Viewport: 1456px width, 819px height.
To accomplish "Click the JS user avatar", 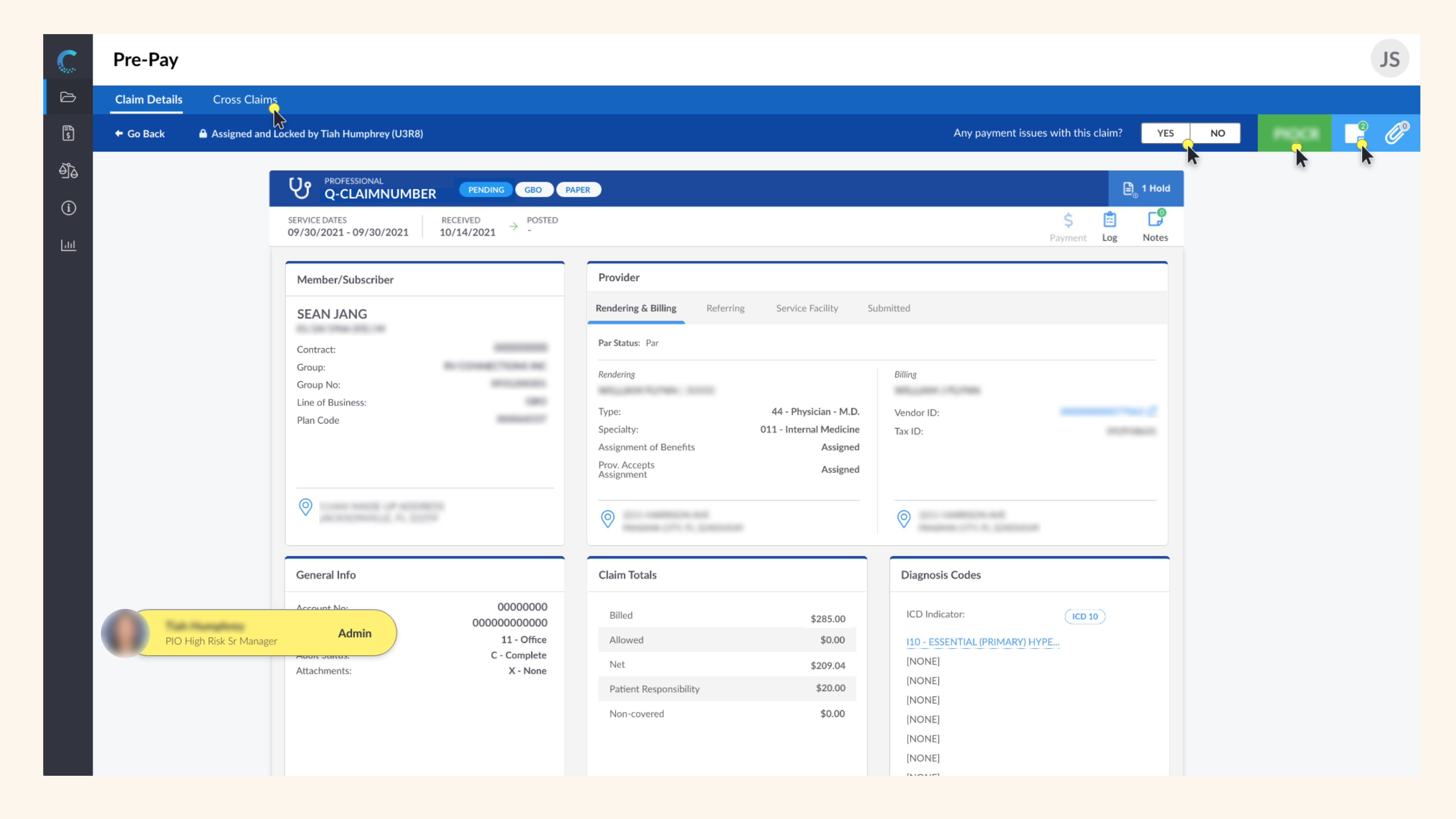I will pos(1389,59).
